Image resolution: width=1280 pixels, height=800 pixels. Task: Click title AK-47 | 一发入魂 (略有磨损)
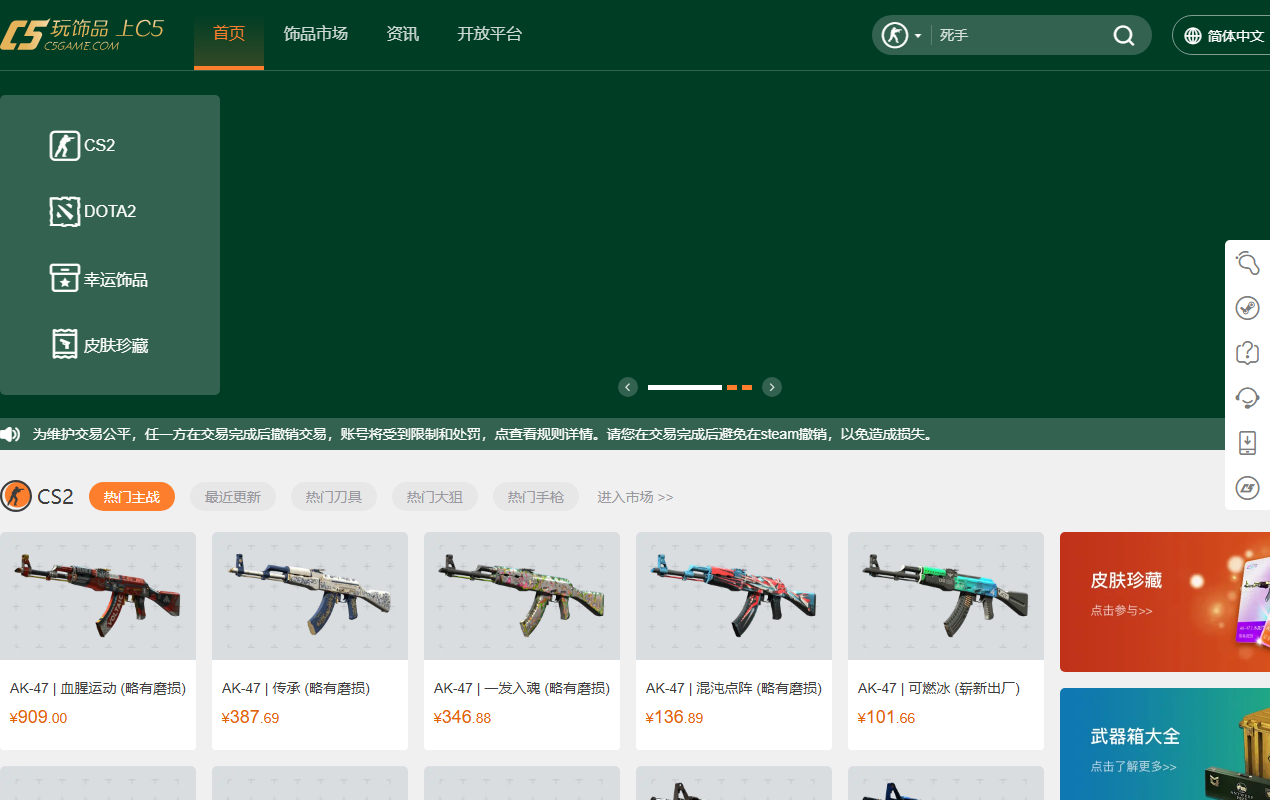pyautogui.click(x=522, y=688)
